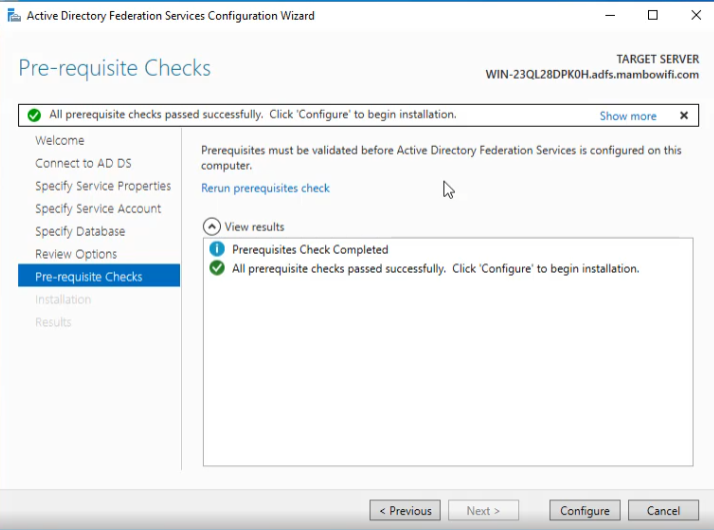Minimize the wizard window
The width and height of the screenshot is (714, 530).
[610, 15]
